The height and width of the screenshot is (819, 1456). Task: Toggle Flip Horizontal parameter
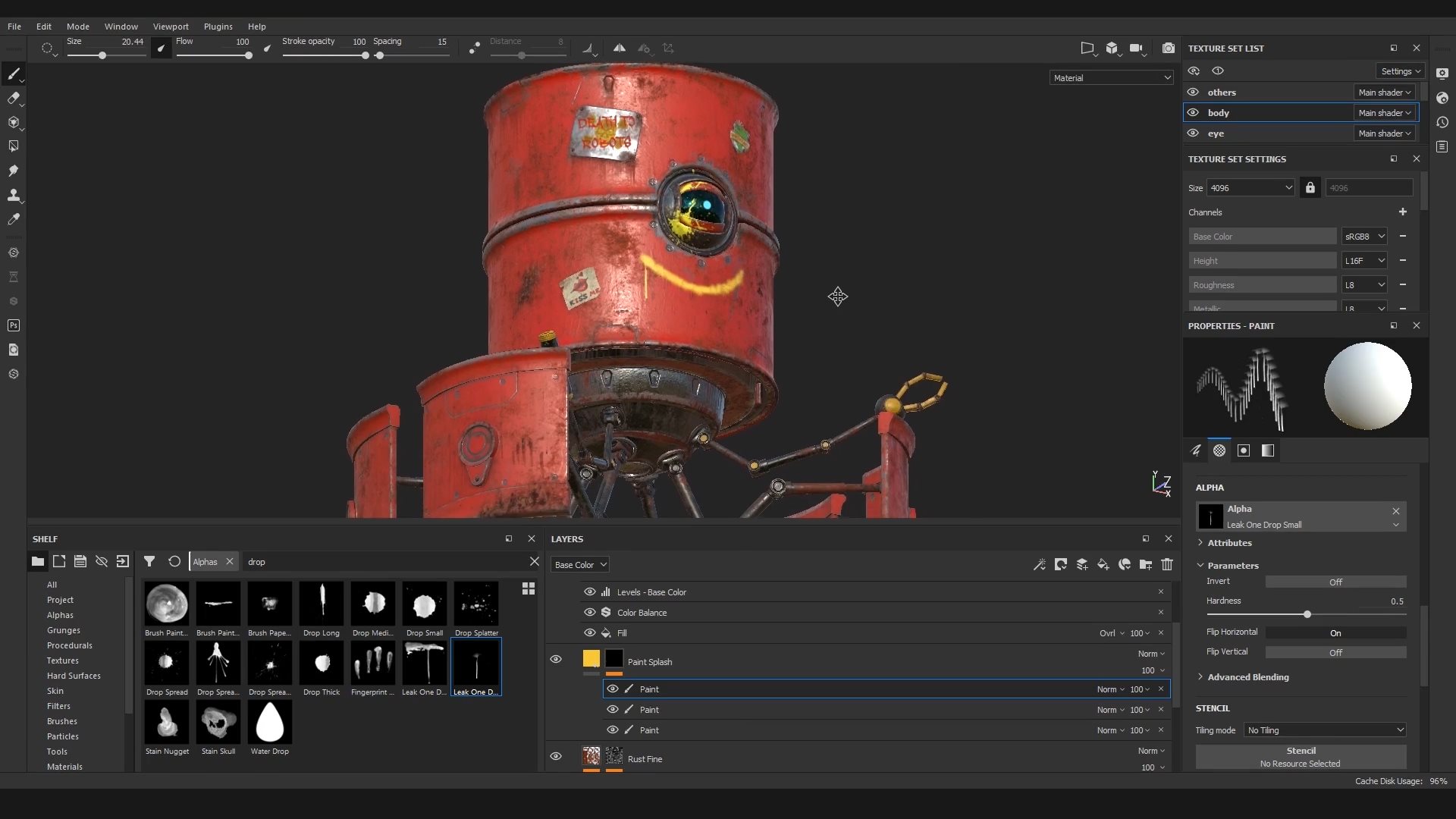click(1335, 633)
